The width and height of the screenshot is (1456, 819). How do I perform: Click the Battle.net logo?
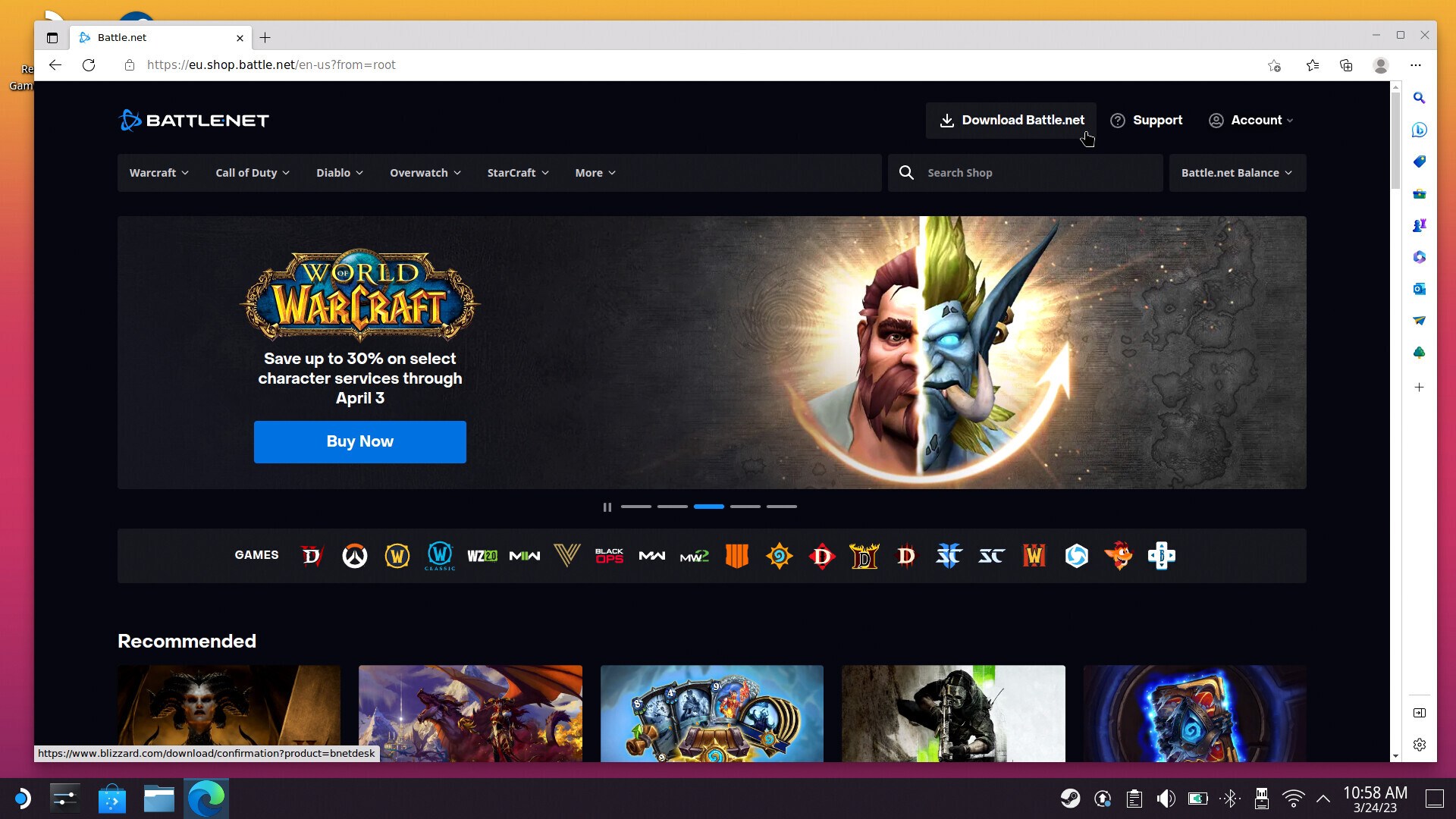tap(194, 120)
